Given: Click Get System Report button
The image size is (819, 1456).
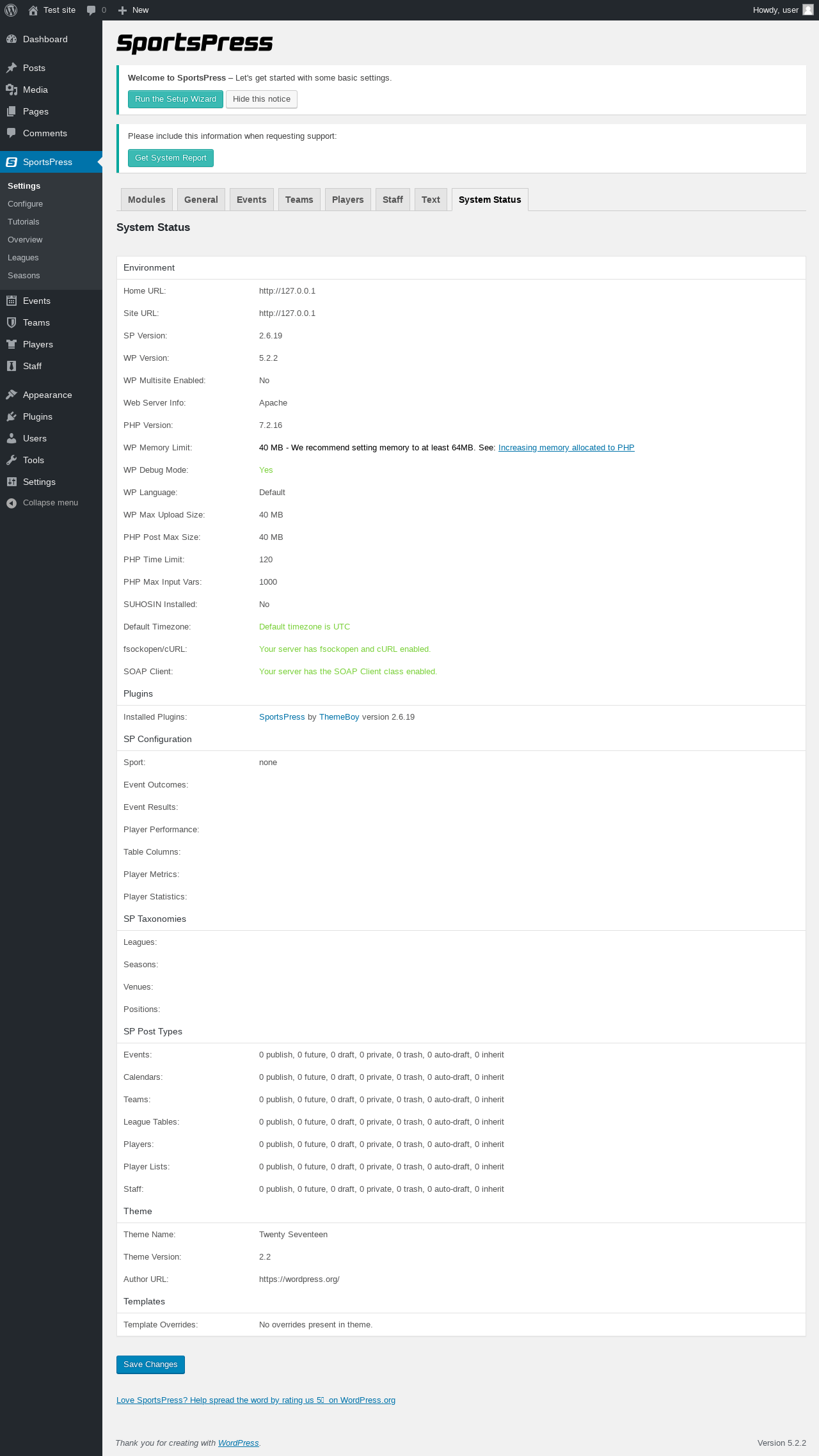Looking at the screenshot, I should [x=171, y=158].
